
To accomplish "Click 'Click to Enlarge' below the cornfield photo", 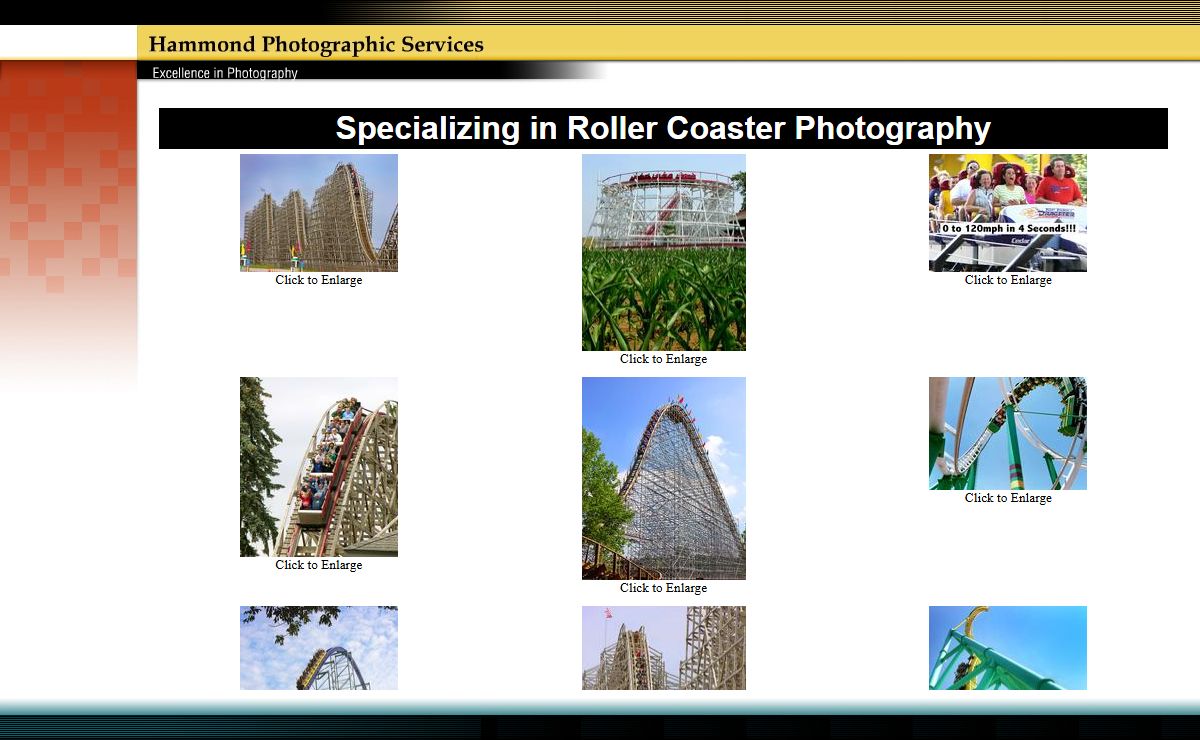I will [x=663, y=359].
